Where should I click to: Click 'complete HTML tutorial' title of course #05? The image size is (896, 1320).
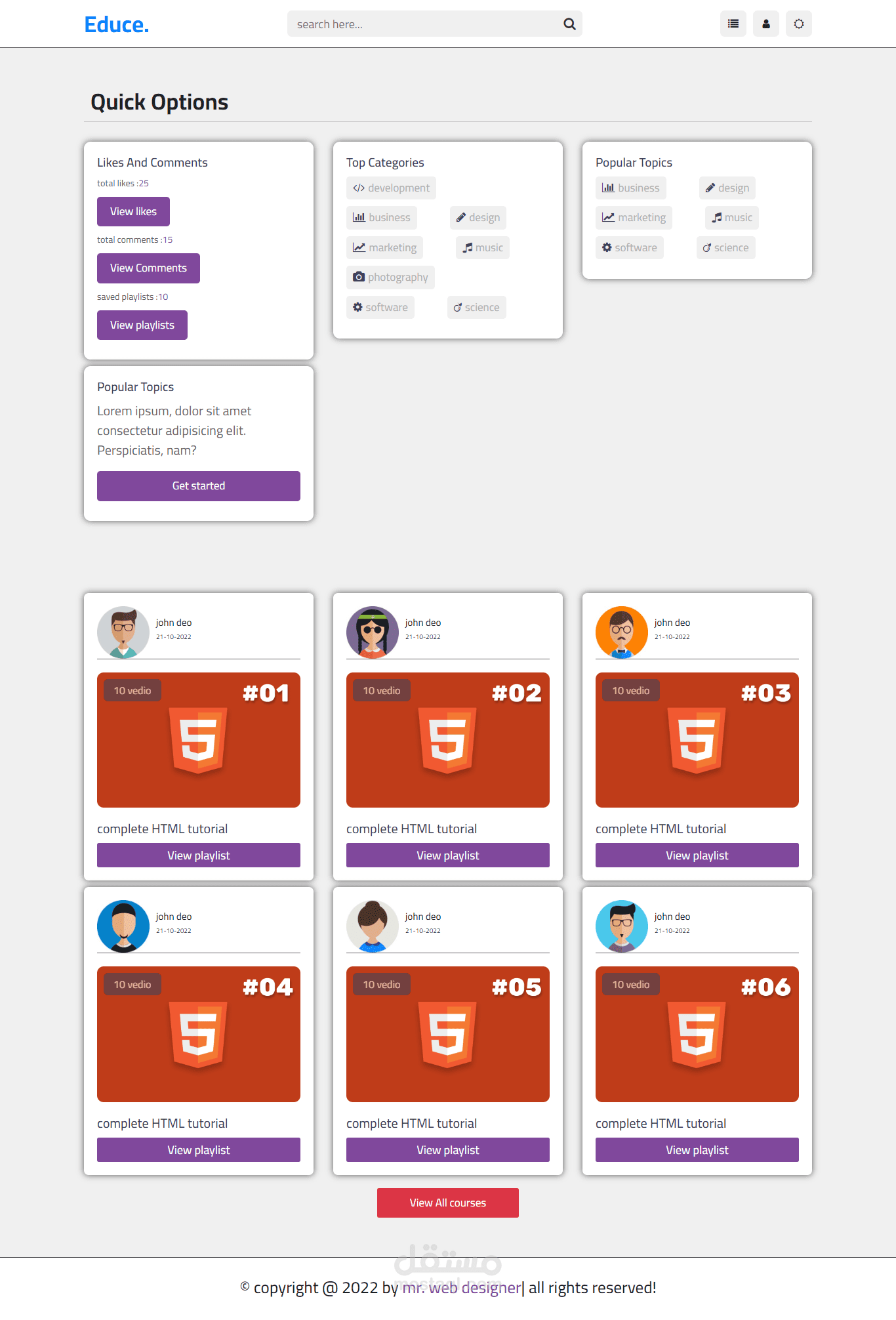411,1123
